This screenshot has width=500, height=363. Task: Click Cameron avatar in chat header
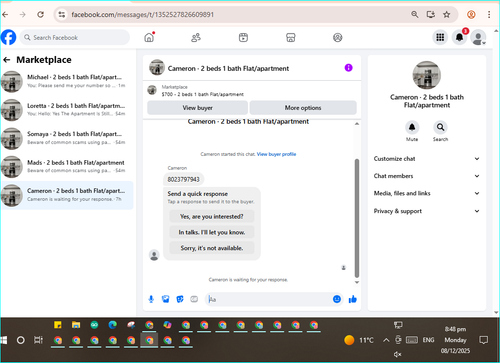157,68
